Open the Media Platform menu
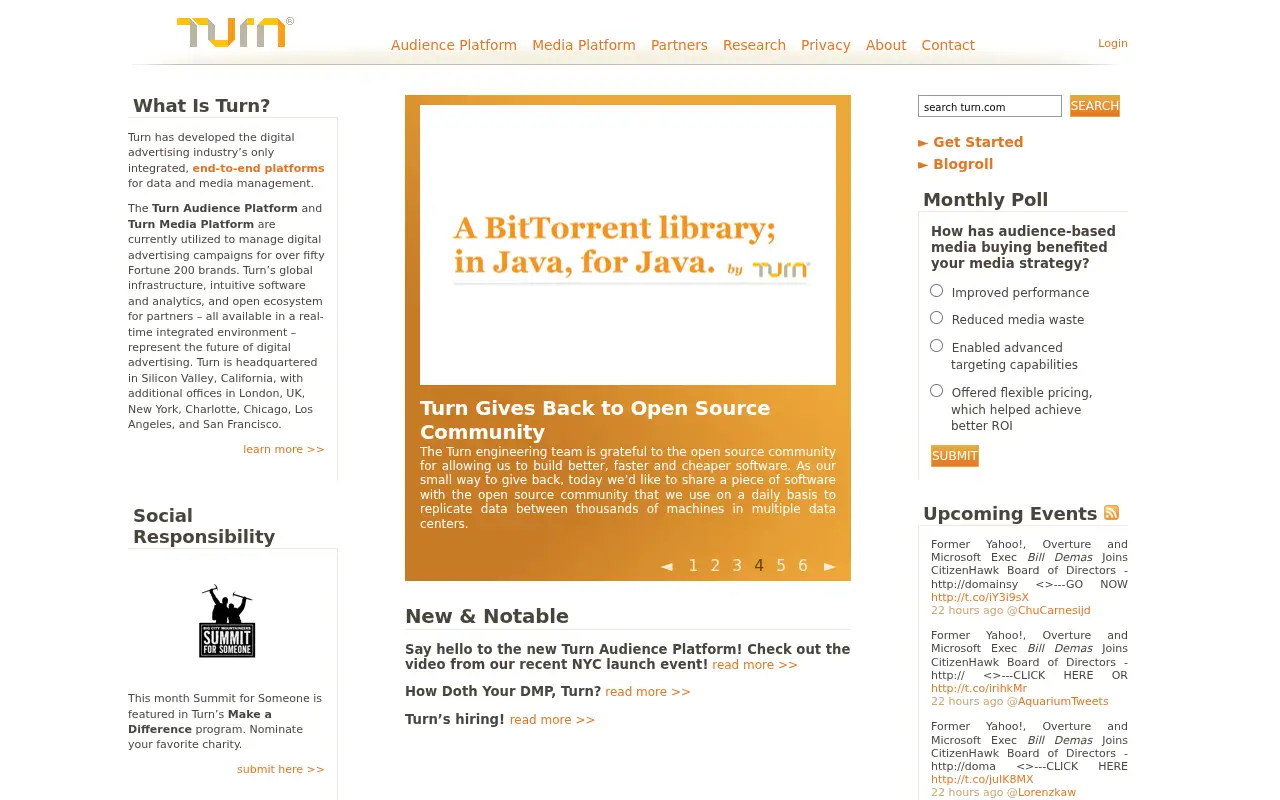The width and height of the screenshot is (1280, 800). (584, 45)
